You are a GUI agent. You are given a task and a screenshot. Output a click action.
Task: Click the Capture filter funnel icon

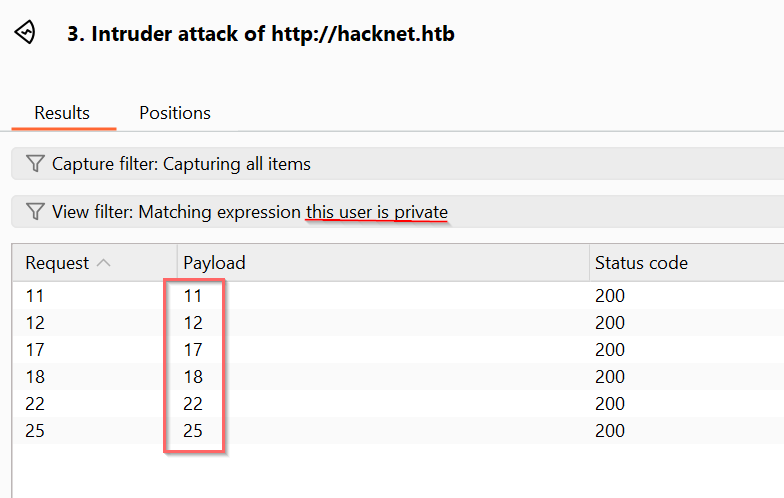click(x=35, y=164)
